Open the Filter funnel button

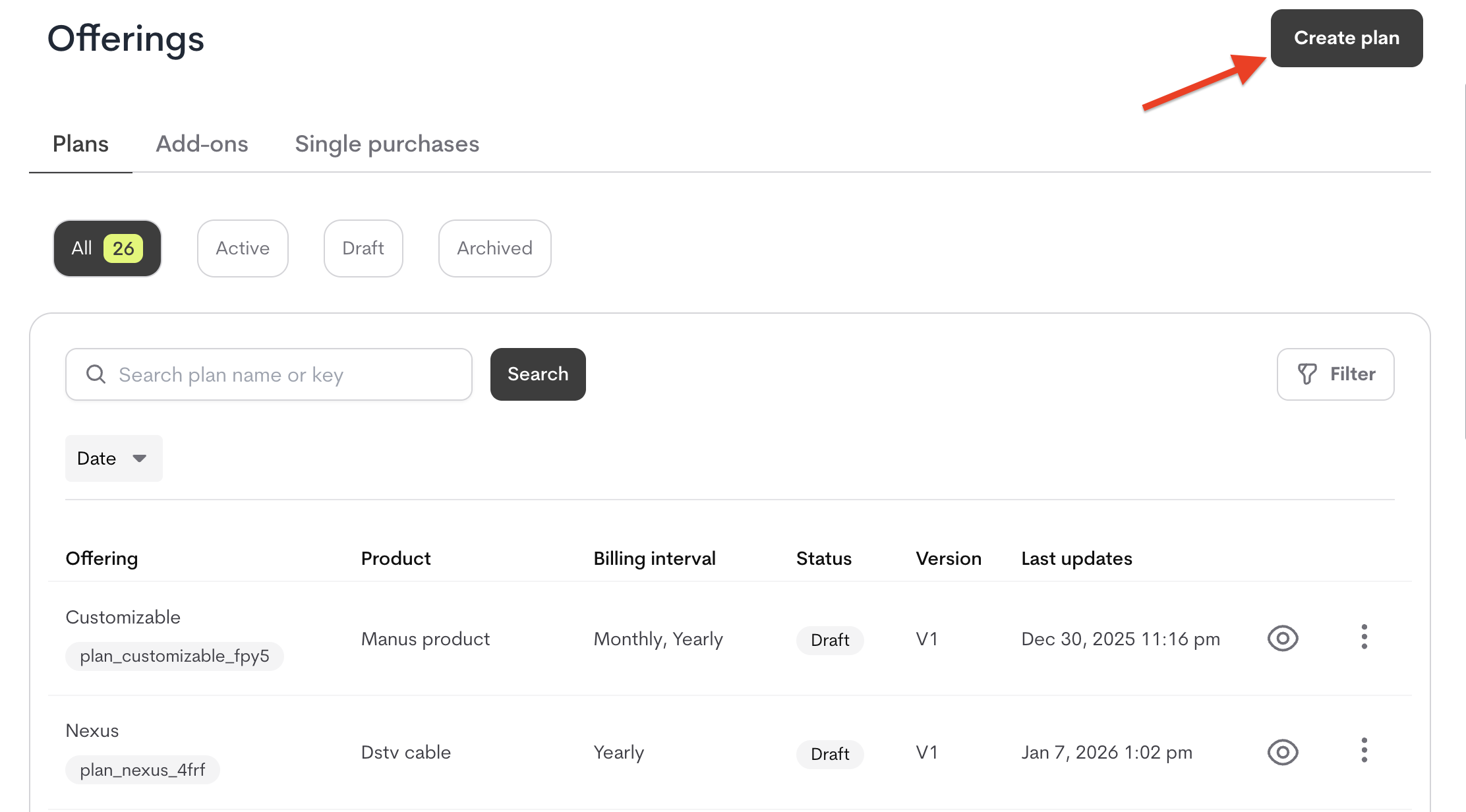(1335, 374)
